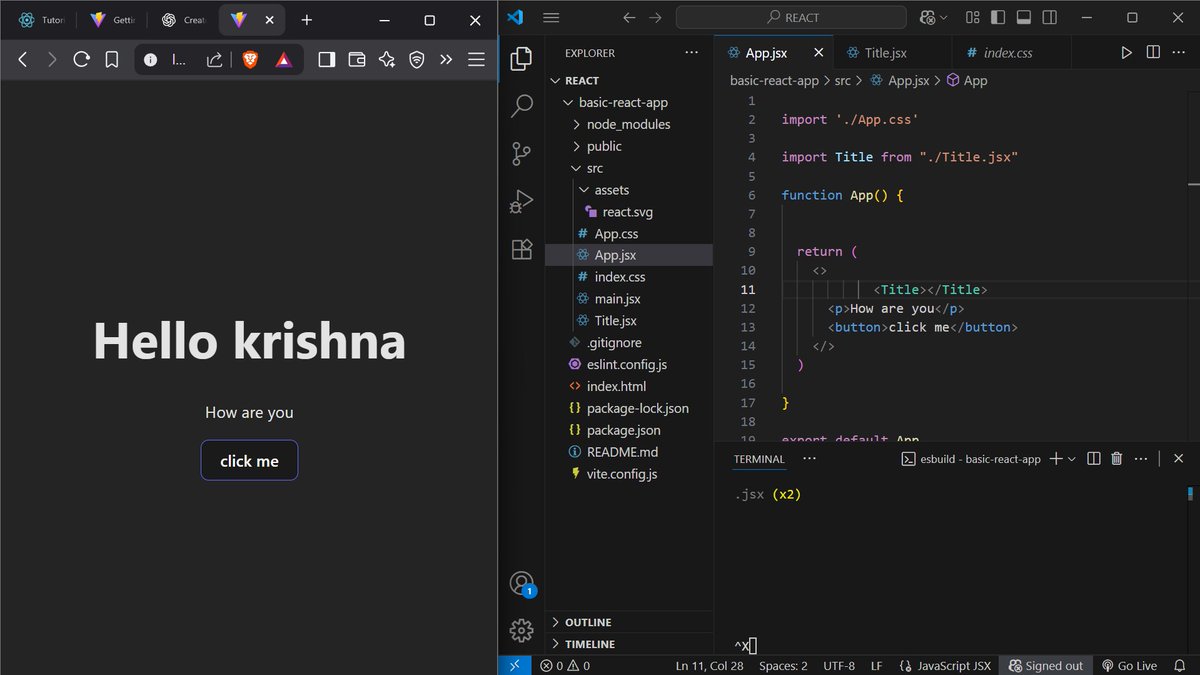This screenshot has height=675, width=1200.
Task: Open the Leo AI sparkle icon in Brave
Action: click(387, 60)
